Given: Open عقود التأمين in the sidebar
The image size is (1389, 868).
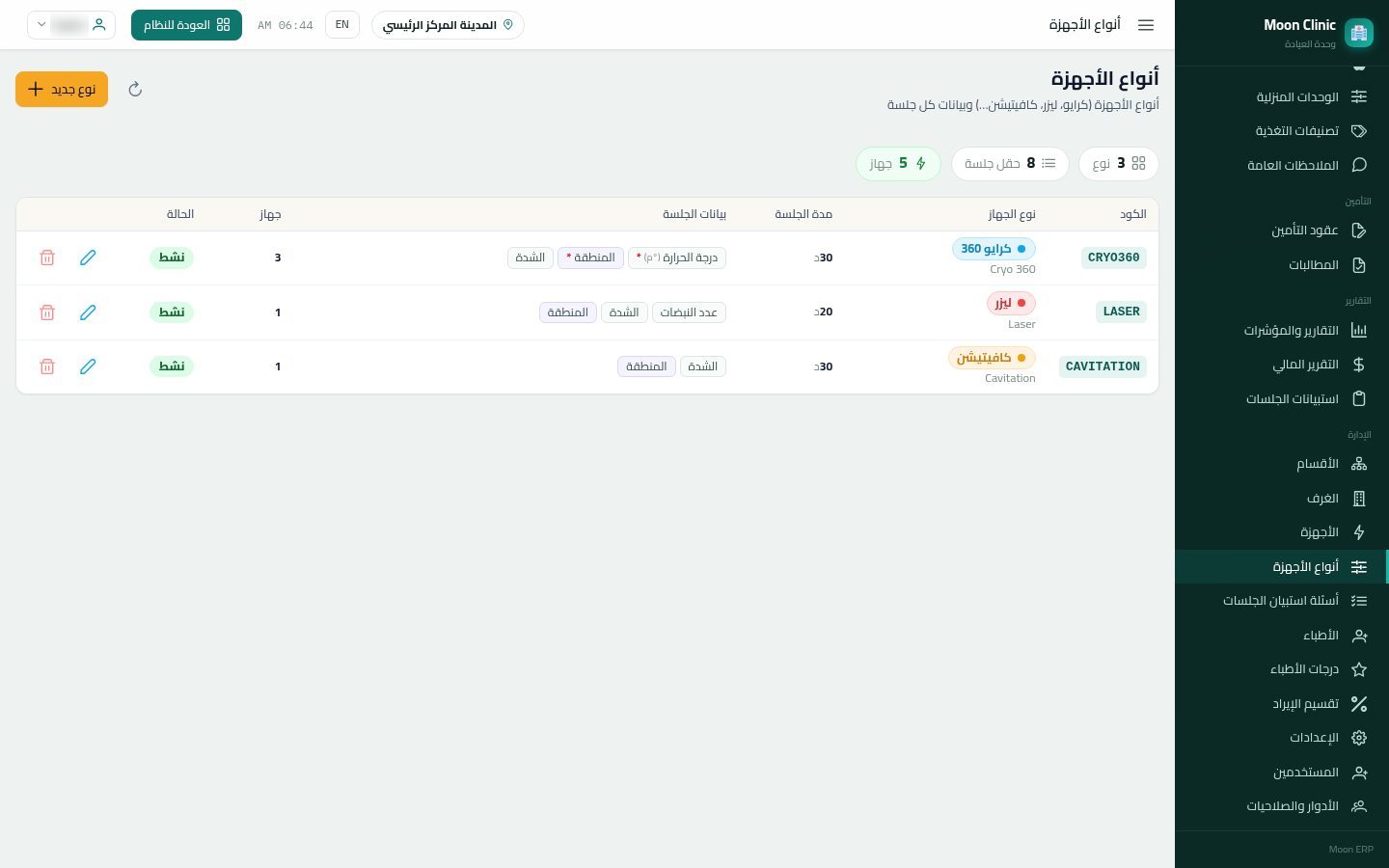Looking at the screenshot, I should click(1282, 231).
